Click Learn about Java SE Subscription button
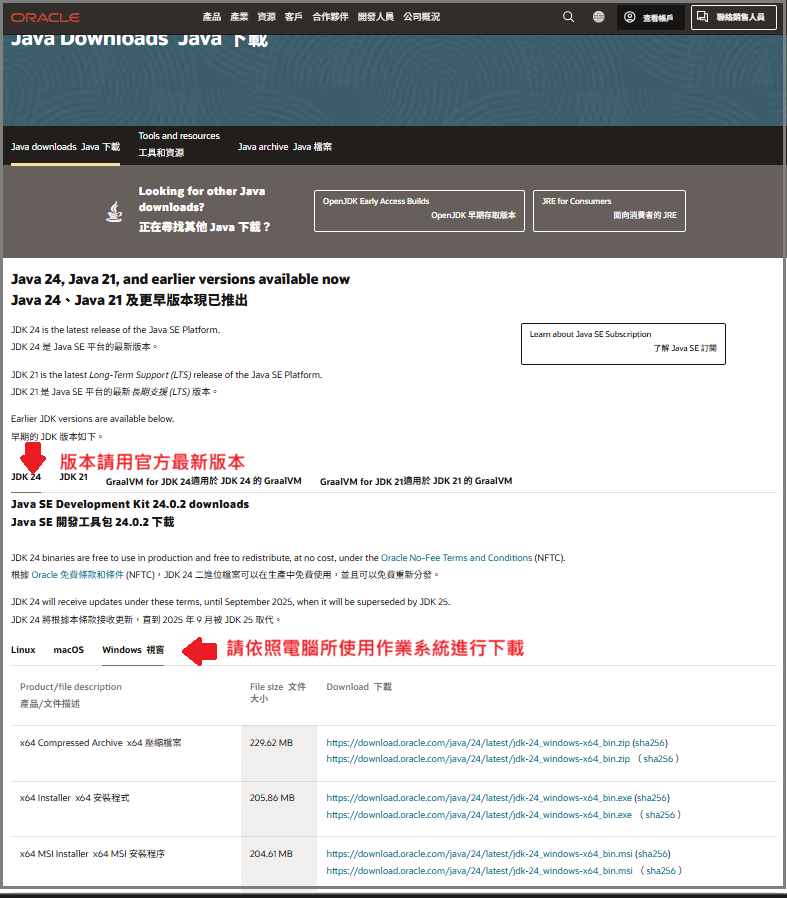The height and width of the screenshot is (898, 787). pyautogui.click(x=623, y=344)
